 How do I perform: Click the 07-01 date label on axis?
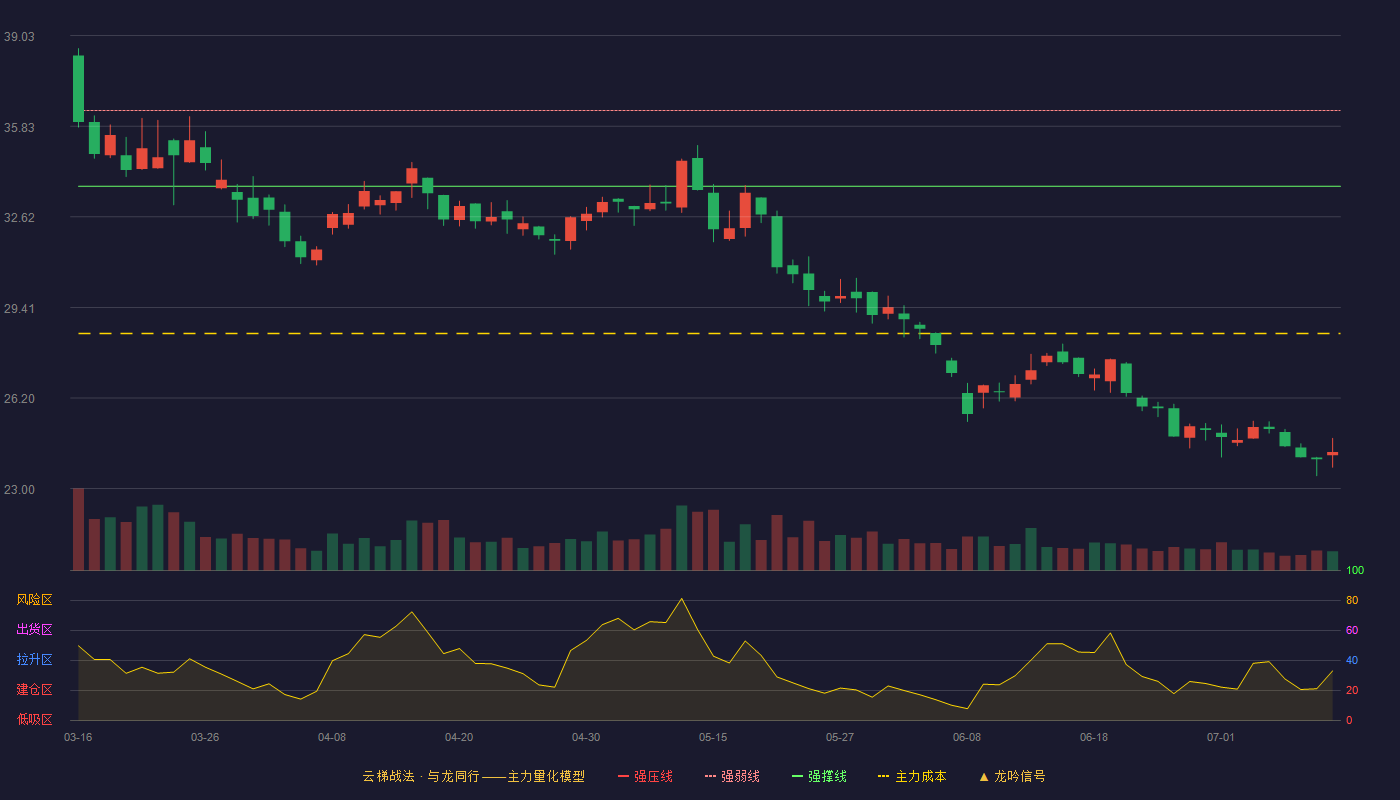[x=1221, y=737]
